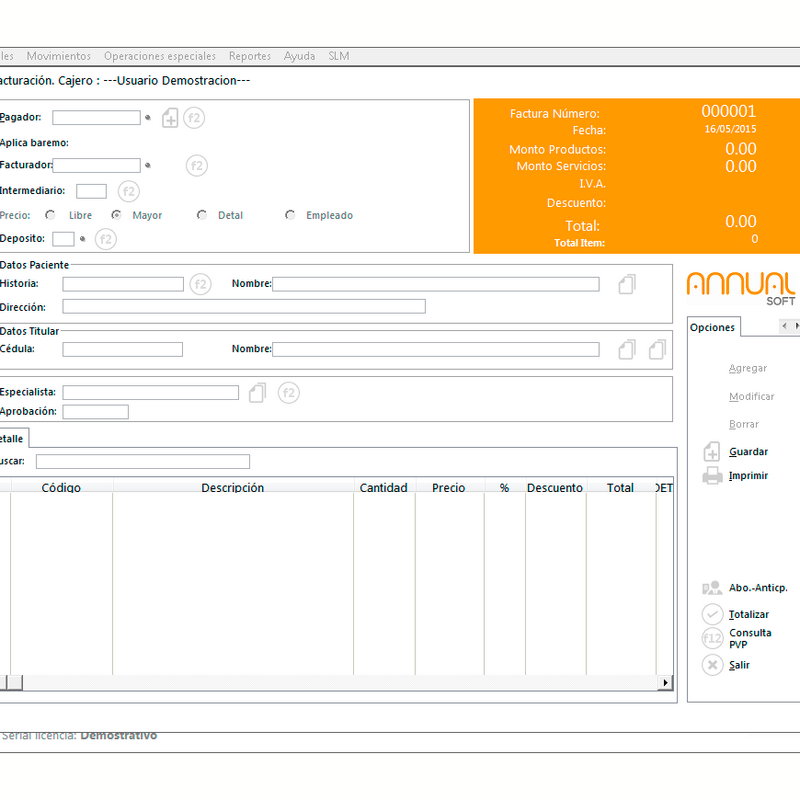Viewport: 800px width, 800px height.
Task: Open the SLM menu
Action: [x=339, y=56]
